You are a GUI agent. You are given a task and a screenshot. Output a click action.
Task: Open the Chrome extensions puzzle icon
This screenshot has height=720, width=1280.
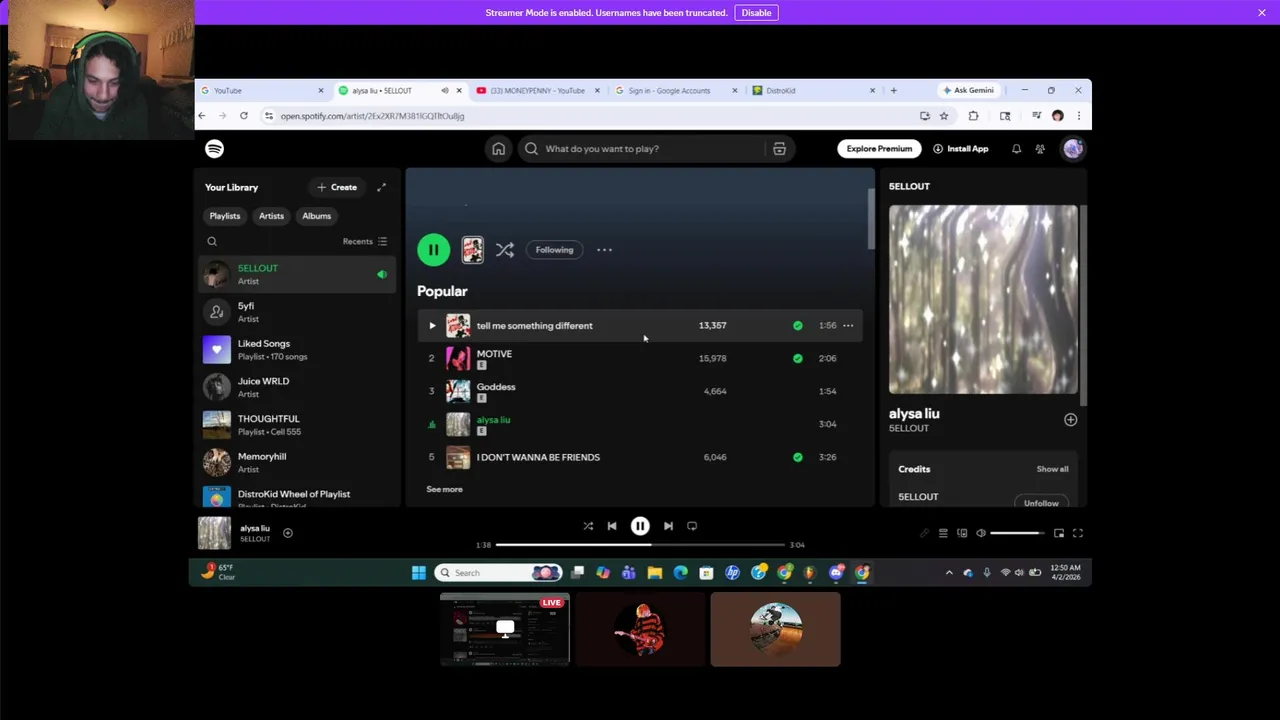(x=973, y=116)
